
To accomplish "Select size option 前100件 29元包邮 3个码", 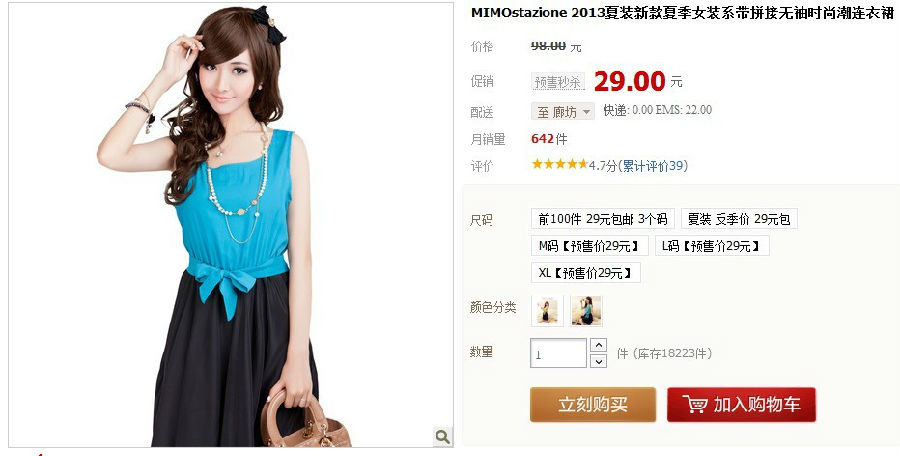I will click(603, 219).
